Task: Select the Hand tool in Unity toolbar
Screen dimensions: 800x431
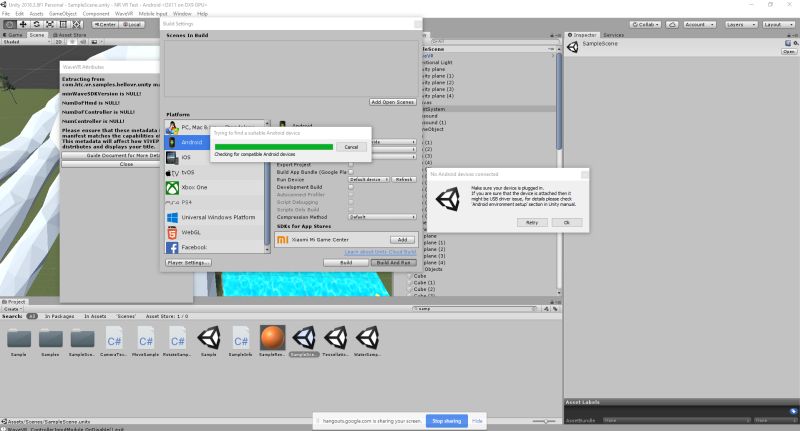Action: (x=10, y=24)
